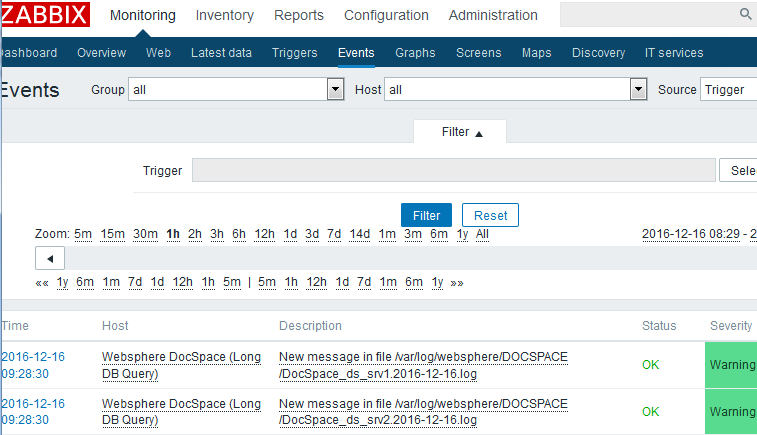Click the Trigger filter field
Screen dimensions: 757x435
pyautogui.click(x=454, y=170)
